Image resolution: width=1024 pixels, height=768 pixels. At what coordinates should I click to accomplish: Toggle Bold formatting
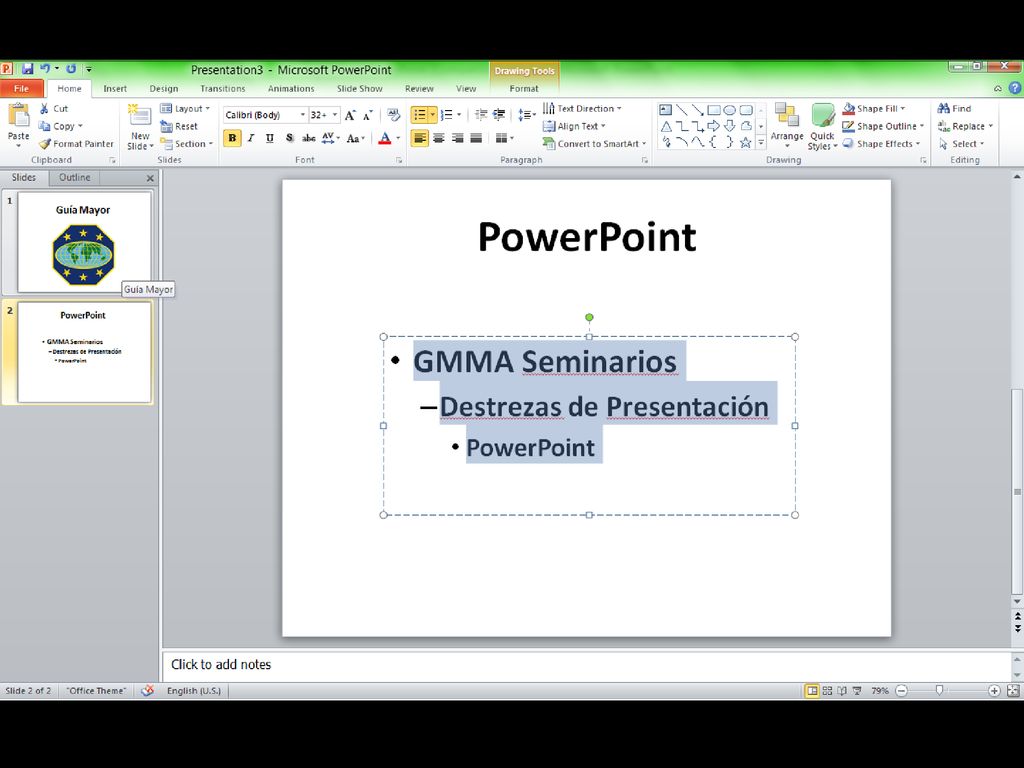pyautogui.click(x=232, y=138)
